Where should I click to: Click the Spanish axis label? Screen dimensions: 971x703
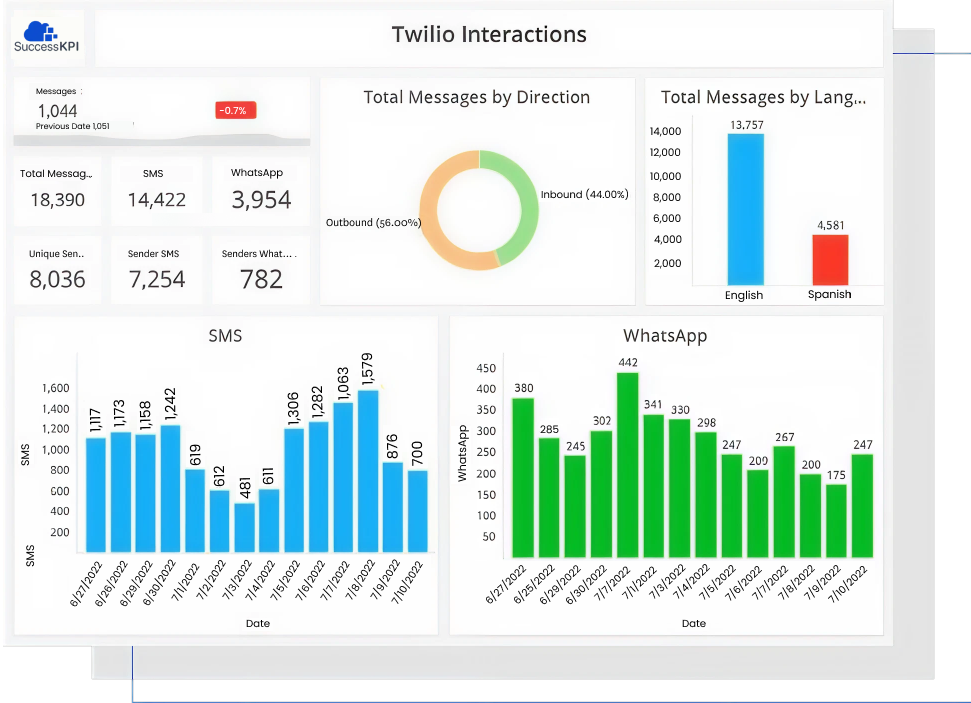coord(829,294)
